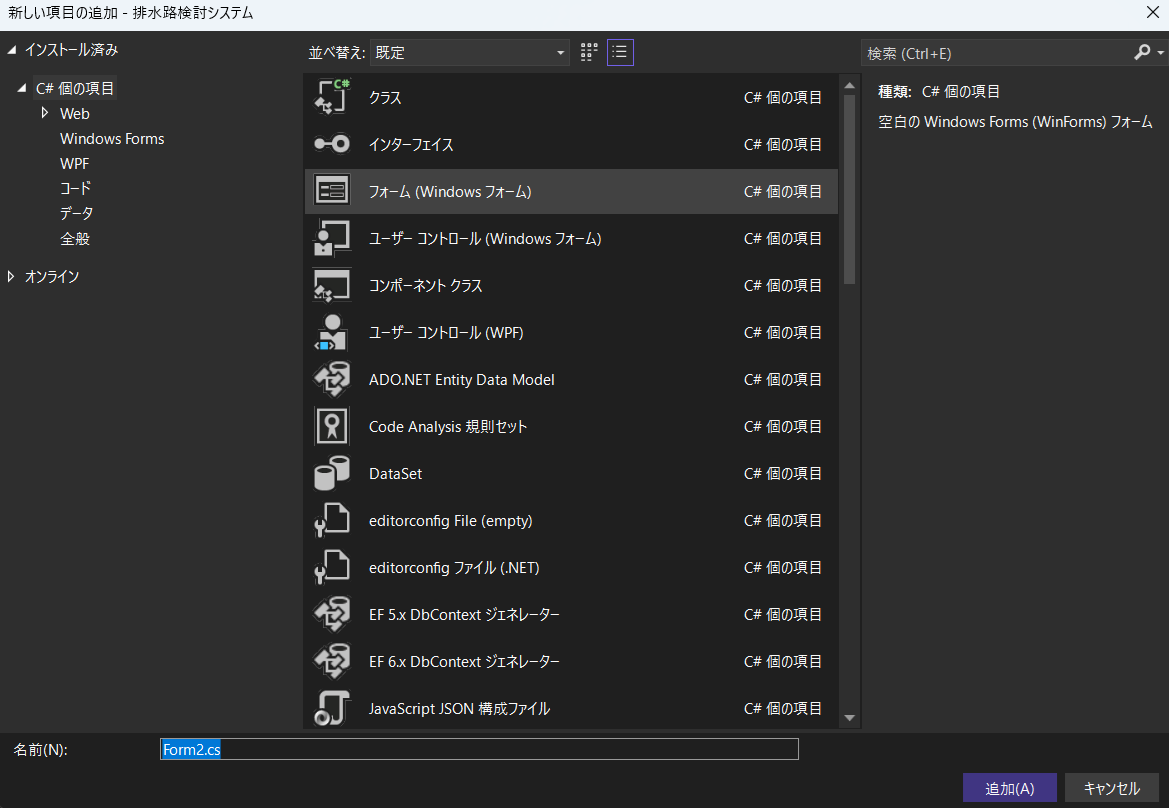Click the 追加(A) button
Viewport: 1169px width, 808px height.
1009,788
